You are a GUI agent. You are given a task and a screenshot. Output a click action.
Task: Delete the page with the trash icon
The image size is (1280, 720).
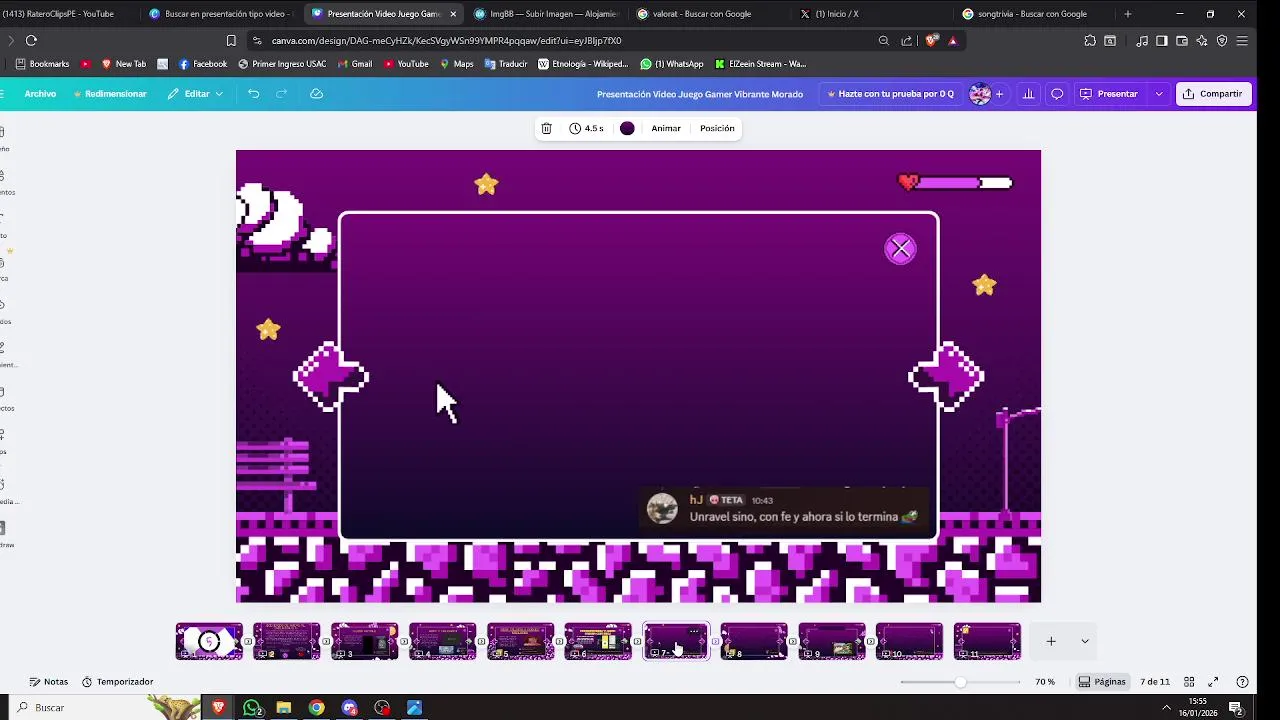pyautogui.click(x=546, y=128)
